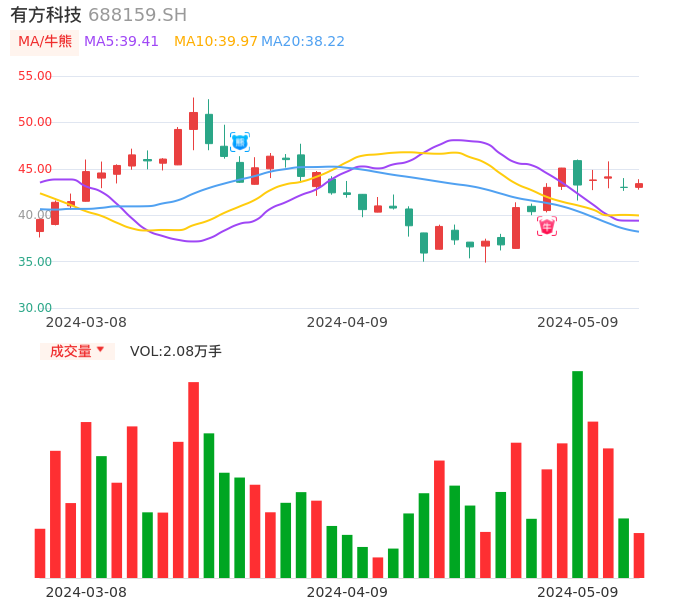Image resolution: width=686 pixels, height=606 pixels.
Task: Click the 35.00 price axis label
Action: (x=35, y=262)
